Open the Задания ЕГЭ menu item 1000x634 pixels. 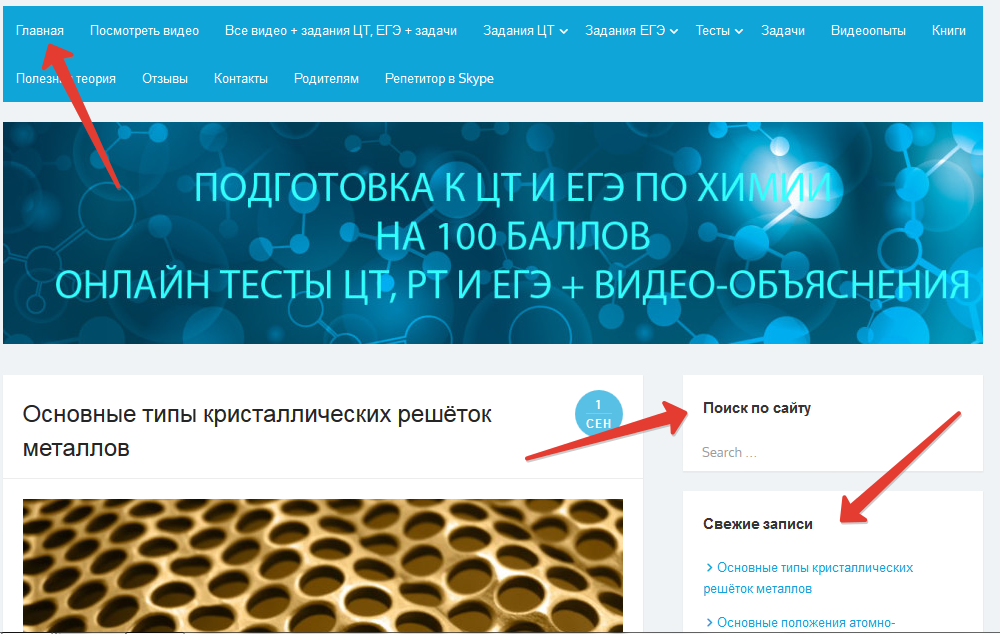625,31
